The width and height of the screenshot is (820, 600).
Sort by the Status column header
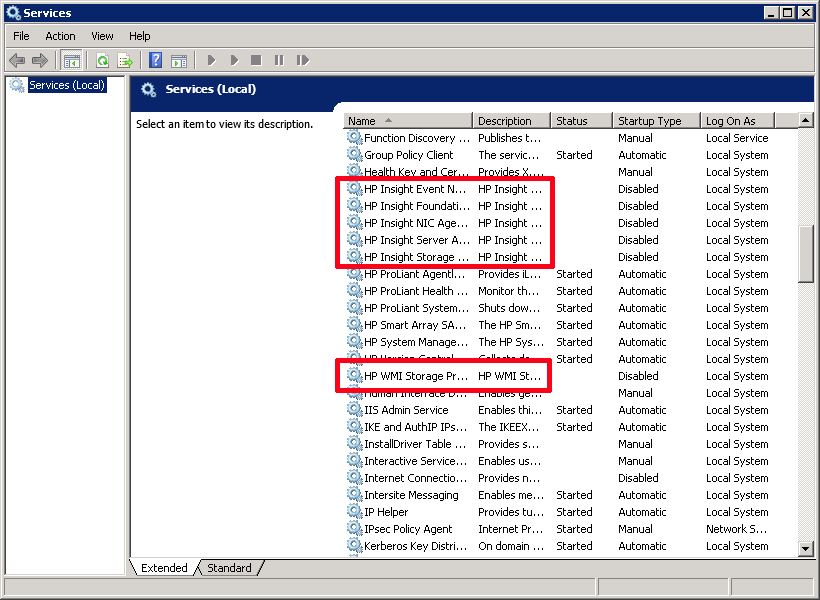[x=582, y=121]
